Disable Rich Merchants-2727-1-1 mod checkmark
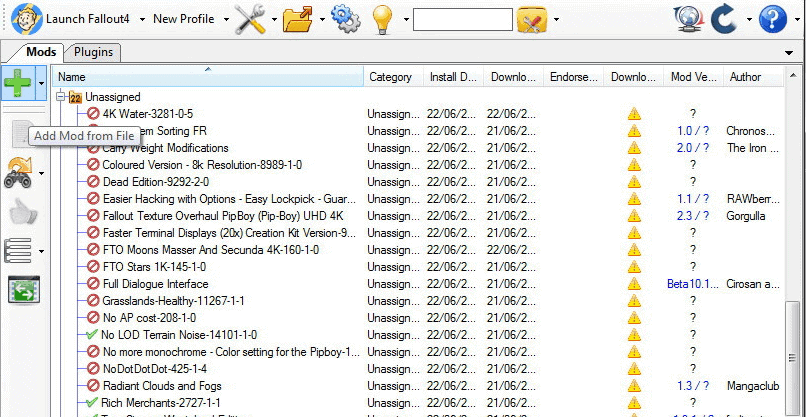Viewport: 806px width, 417px height. point(92,403)
